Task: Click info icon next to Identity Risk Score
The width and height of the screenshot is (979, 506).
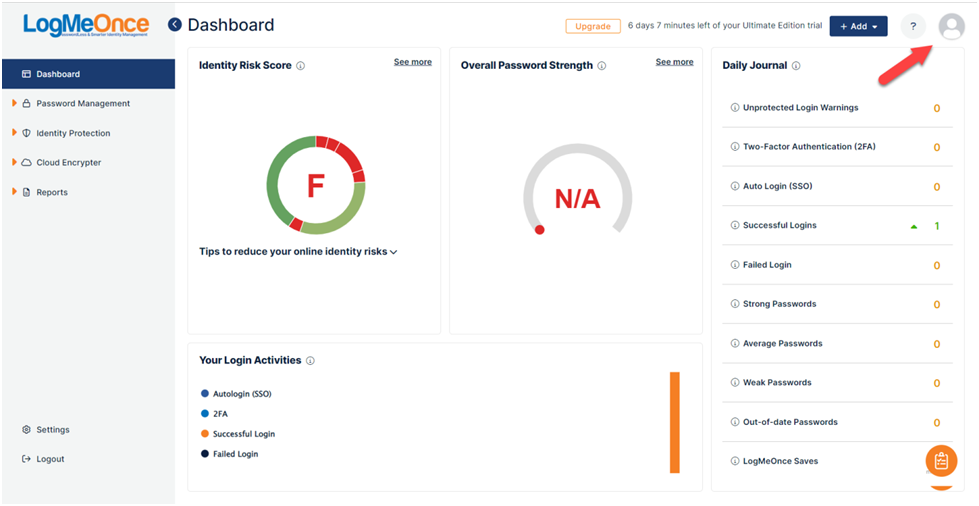Action: (x=300, y=66)
